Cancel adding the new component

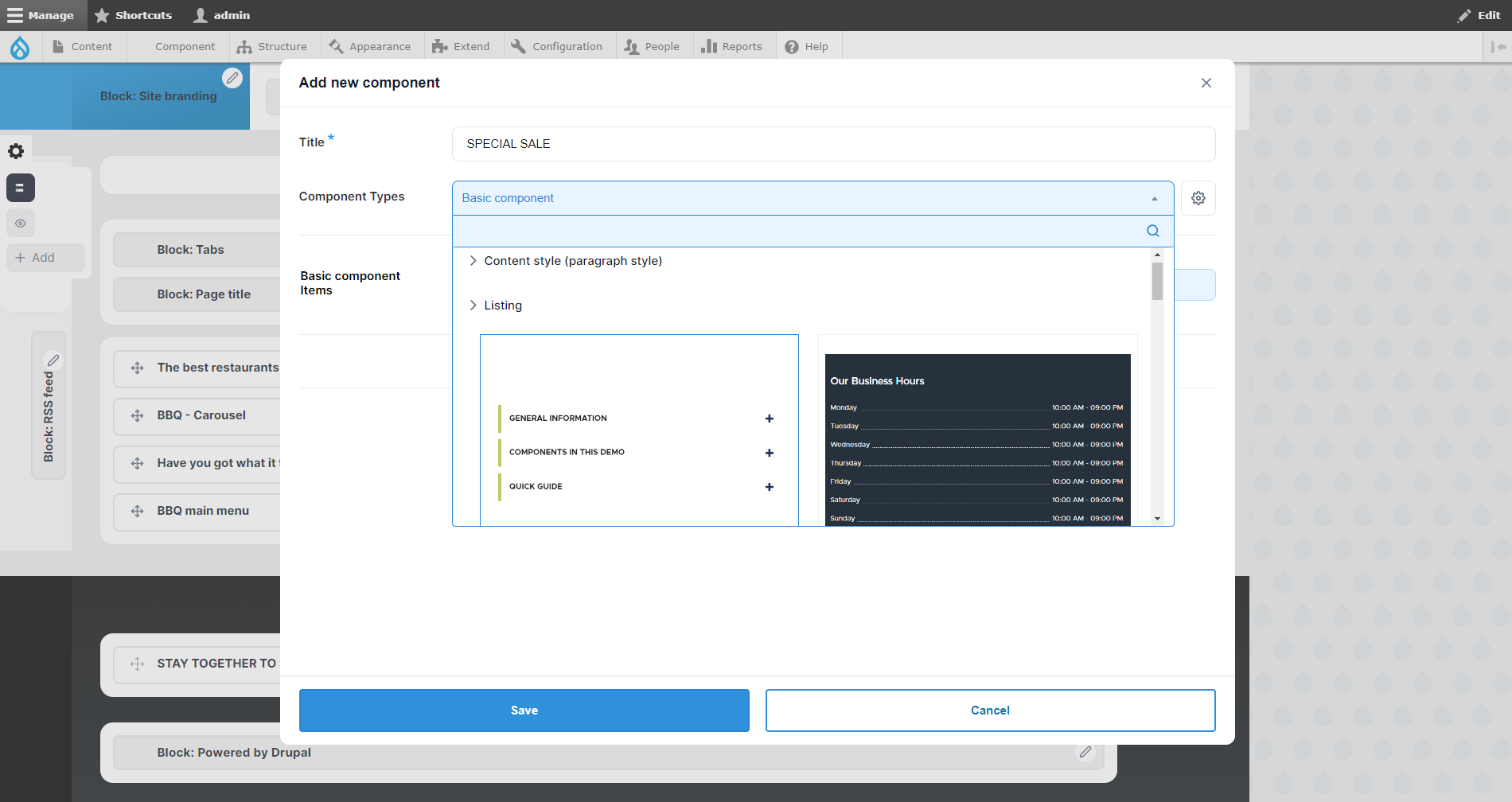click(x=990, y=710)
